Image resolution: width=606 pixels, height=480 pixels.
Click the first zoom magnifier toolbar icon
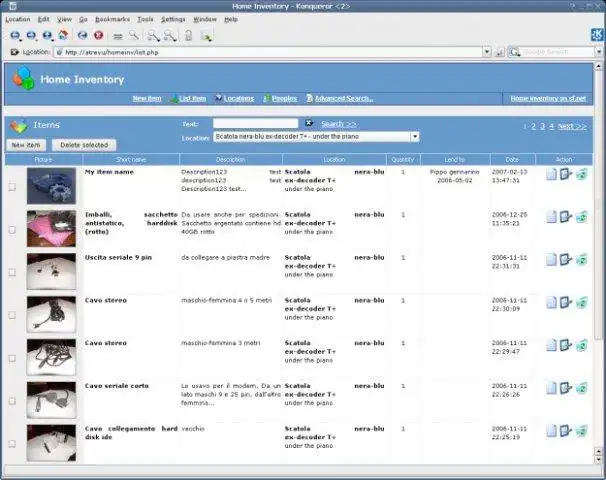coord(153,36)
